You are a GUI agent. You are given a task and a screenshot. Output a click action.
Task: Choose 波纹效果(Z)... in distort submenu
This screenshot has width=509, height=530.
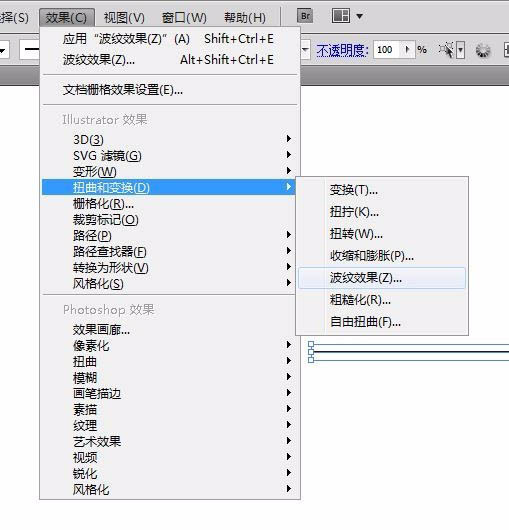[x=382, y=278]
